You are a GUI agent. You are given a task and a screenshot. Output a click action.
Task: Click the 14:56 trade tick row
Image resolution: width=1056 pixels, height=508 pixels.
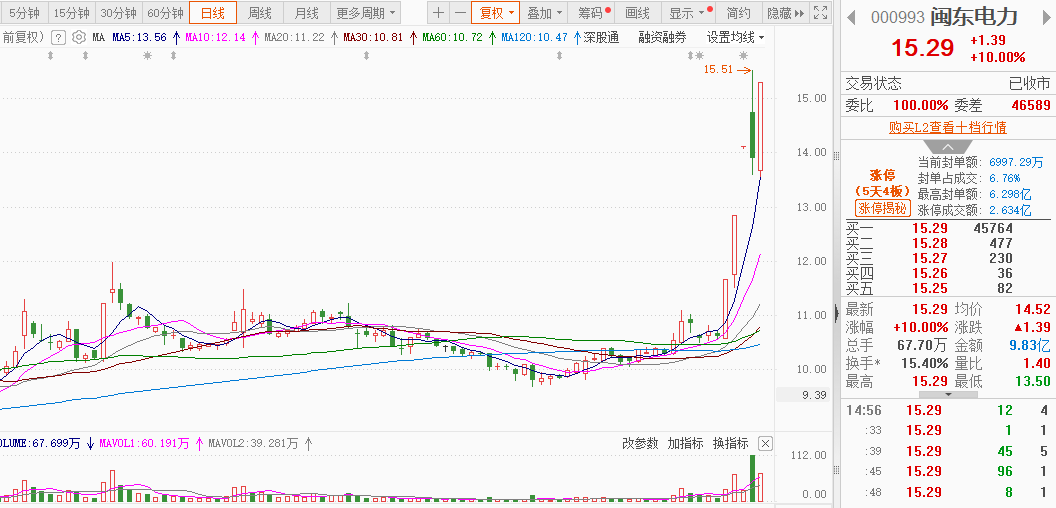coord(948,410)
